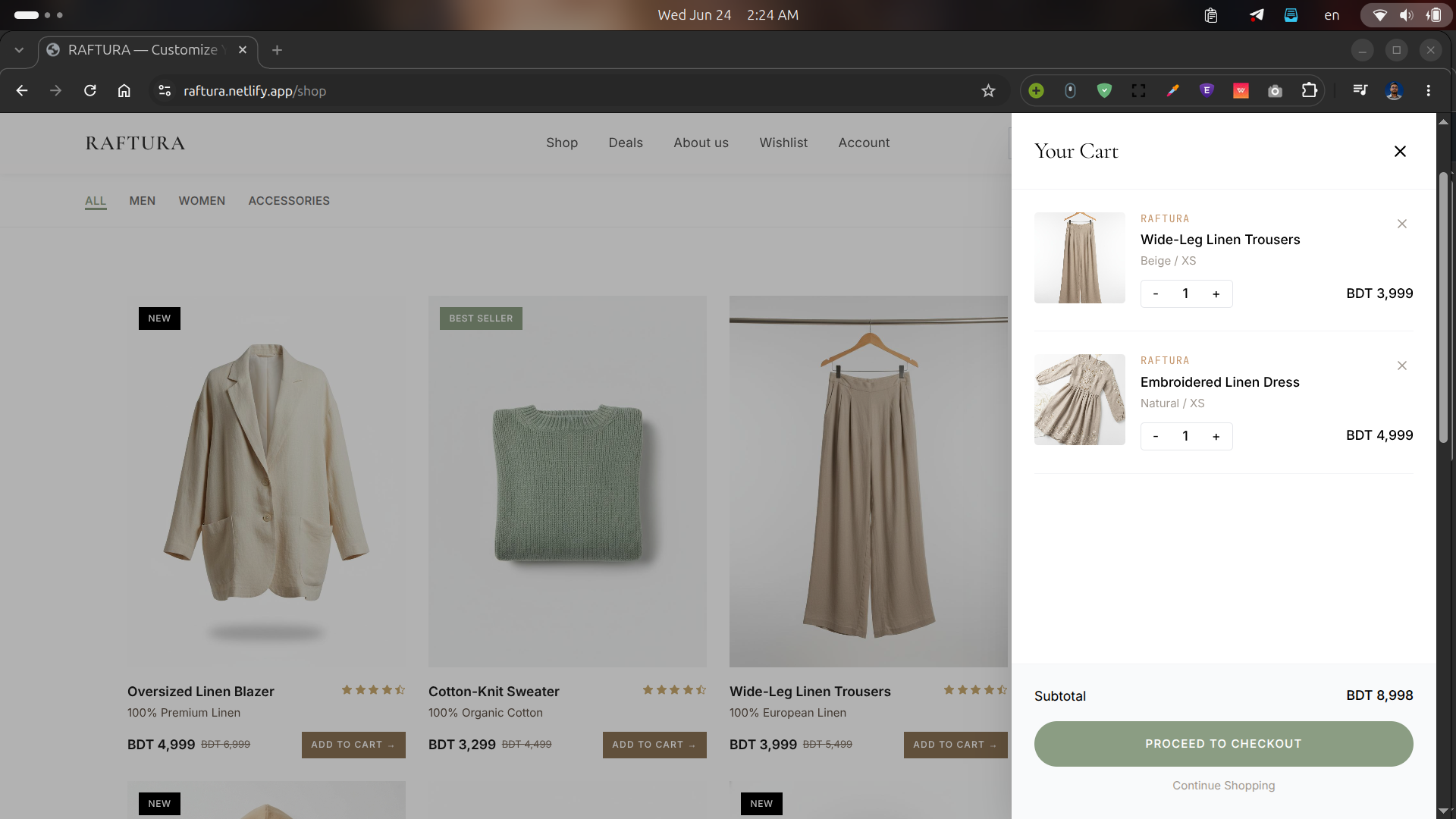Open the color picker pen extension
1456x819 pixels.
(x=1172, y=91)
